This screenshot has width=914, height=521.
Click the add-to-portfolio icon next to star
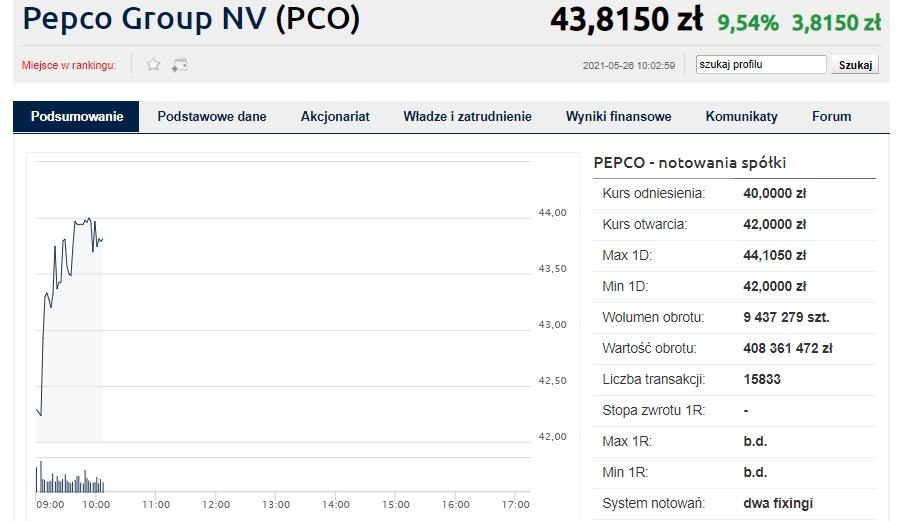(x=179, y=65)
